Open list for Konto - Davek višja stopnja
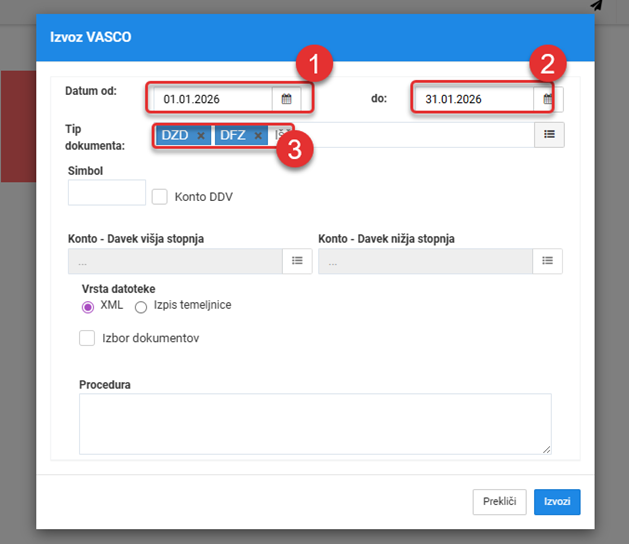Screen dimensions: 629x544 pyautogui.click(x=297, y=261)
